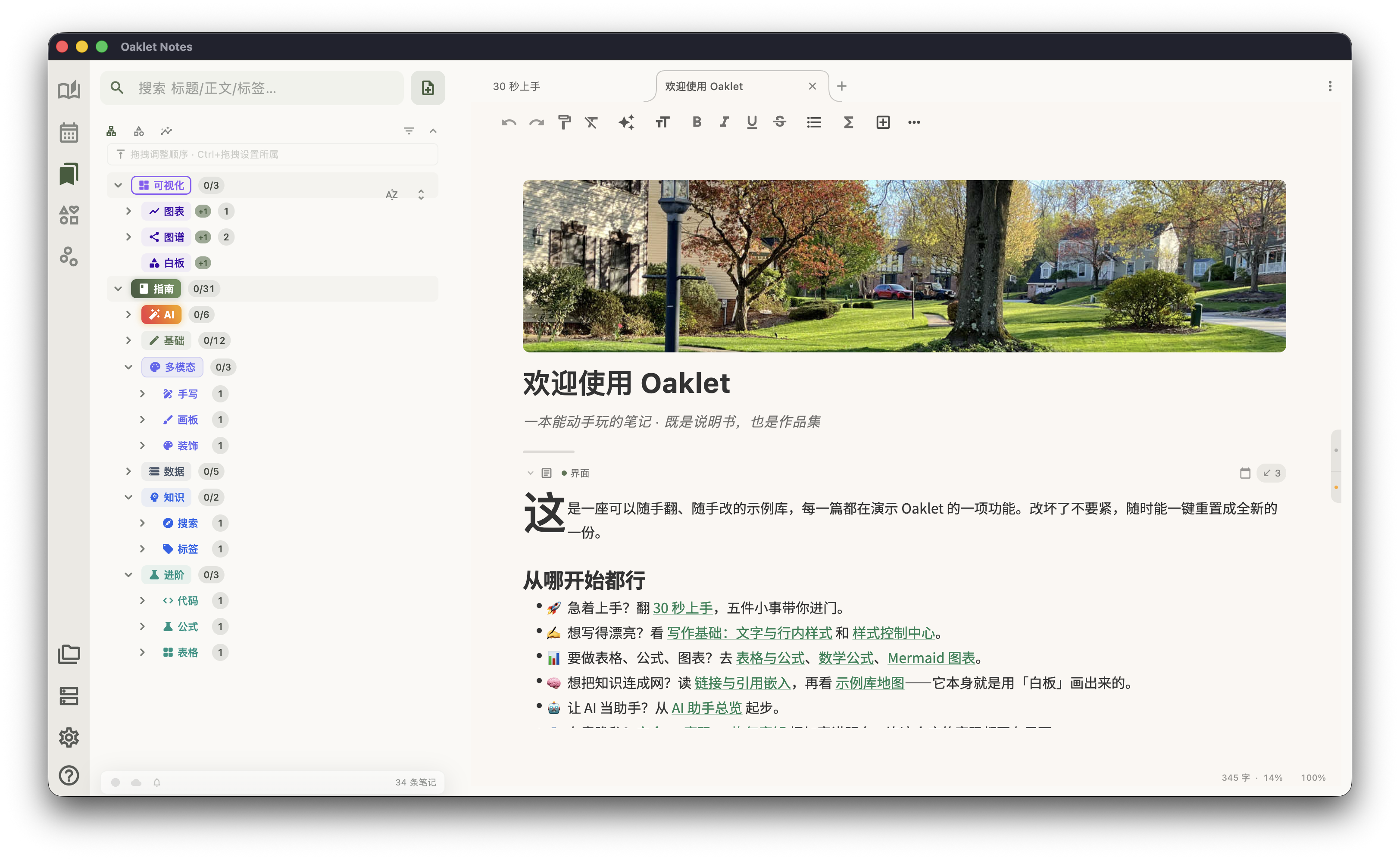Image resolution: width=1400 pixels, height=860 pixels.
Task: Toggle italic formatting
Action: click(724, 122)
